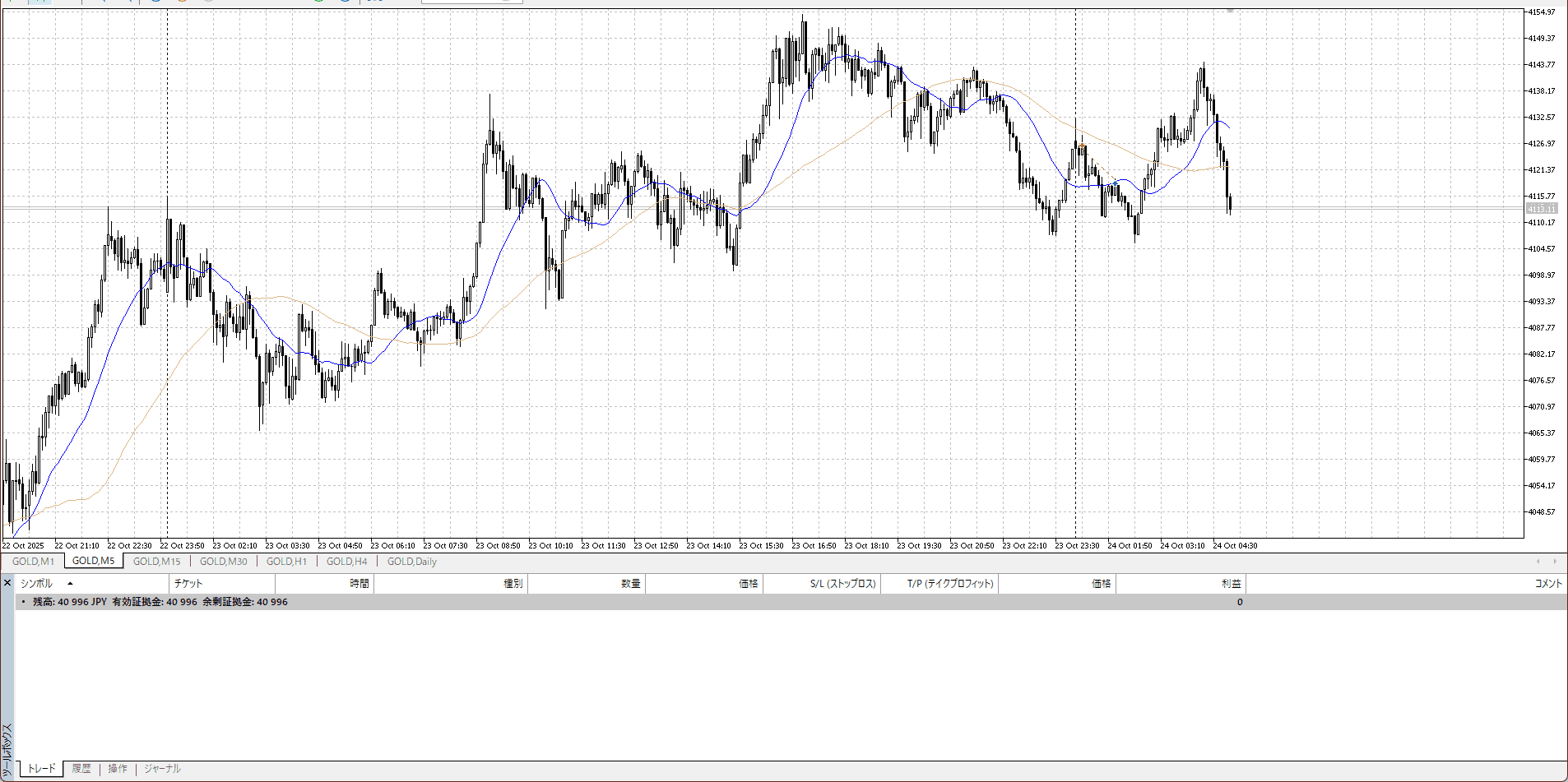Sort by 数量 column header
1568x782 pixels.
click(630, 584)
